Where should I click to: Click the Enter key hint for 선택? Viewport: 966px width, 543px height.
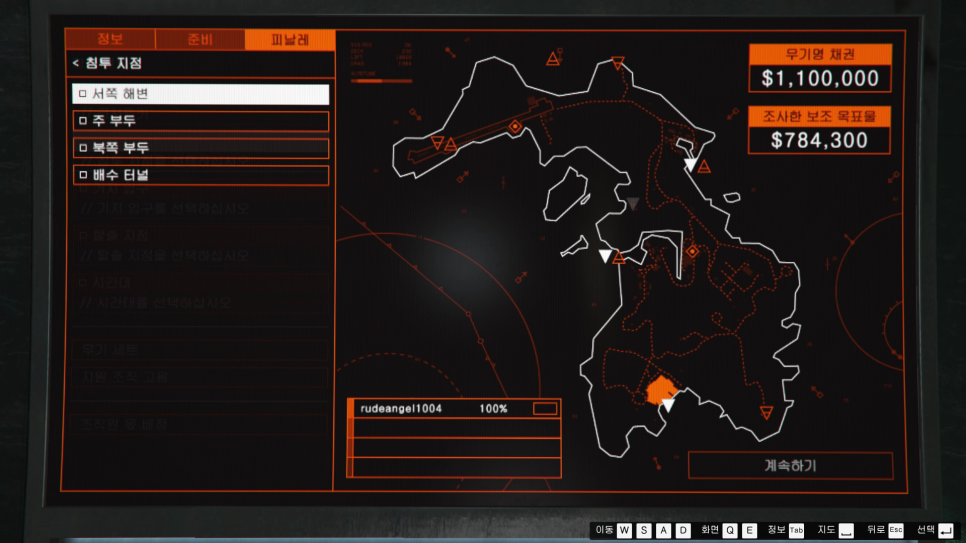pyautogui.click(x=946, y=530)
